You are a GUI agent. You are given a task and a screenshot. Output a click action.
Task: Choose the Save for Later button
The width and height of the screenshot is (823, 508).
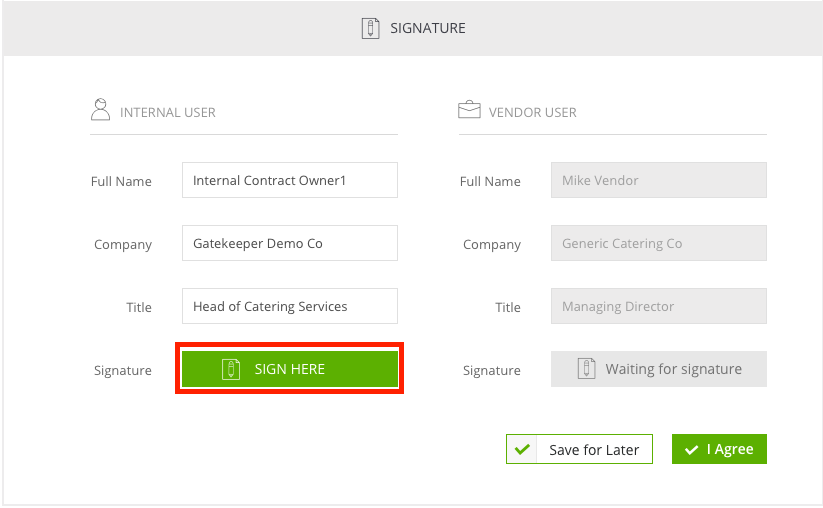click(x=579, y=449)
